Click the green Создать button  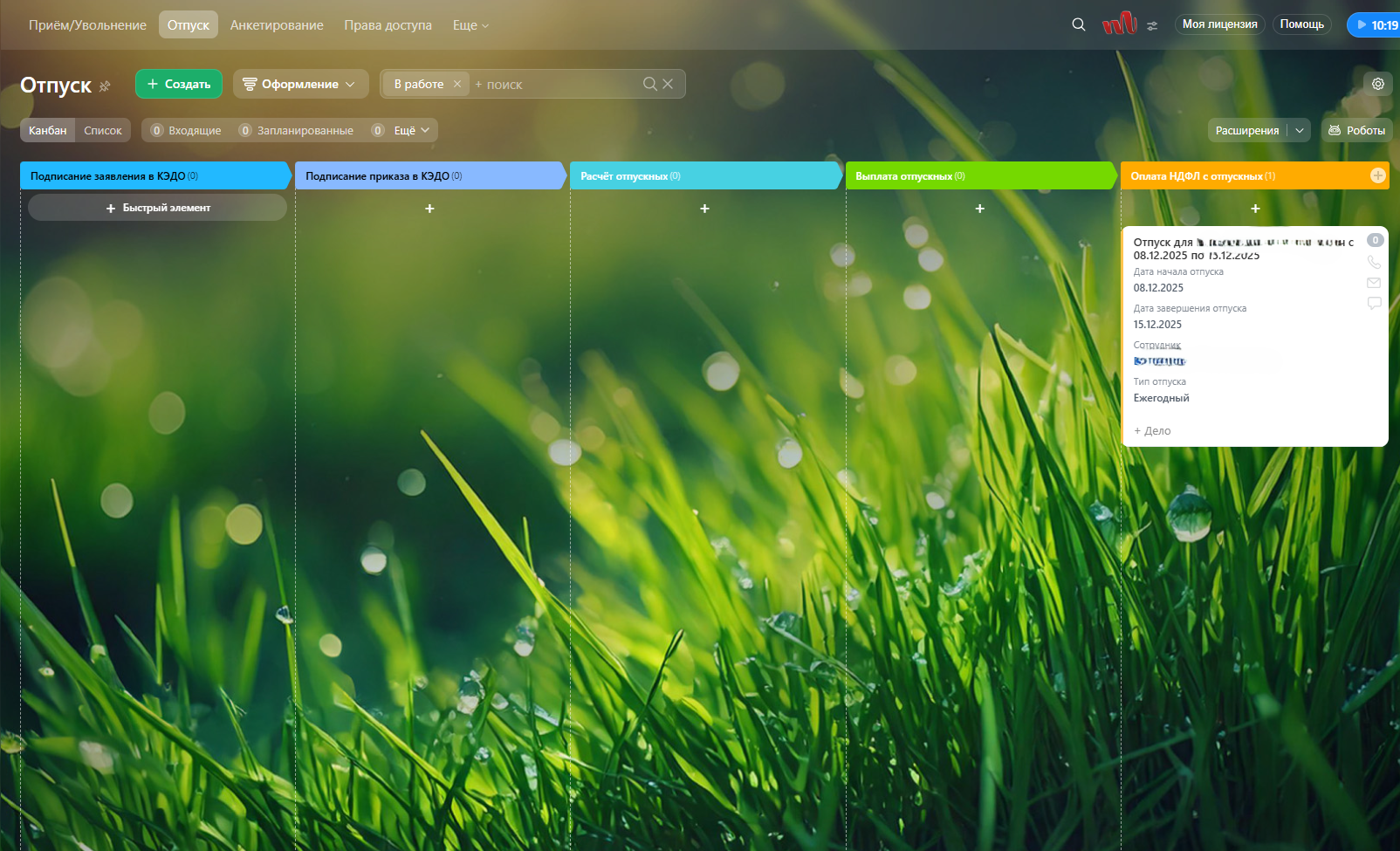[x=179, y=84]
